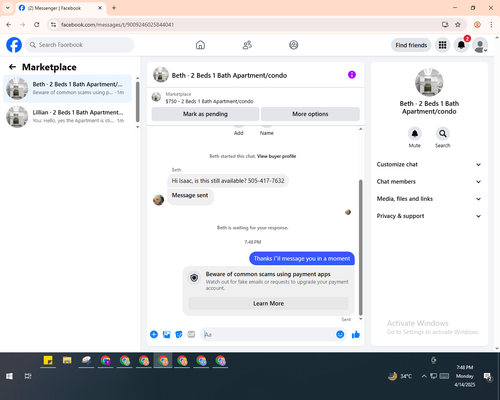Reload the page
The image size is (500, 400).
[37, 25]
